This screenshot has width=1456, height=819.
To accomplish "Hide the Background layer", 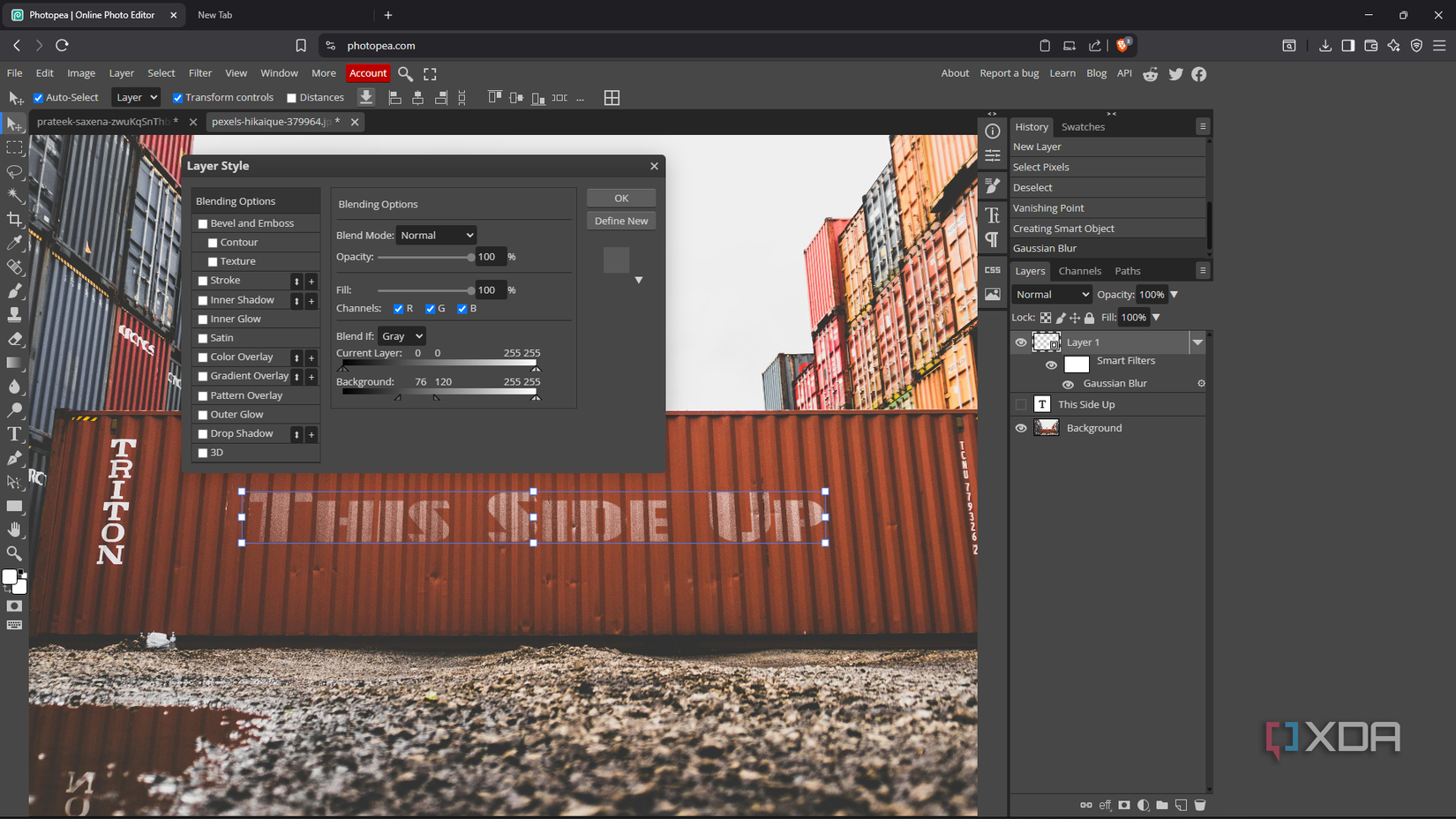I will pyautogui.click(x=1021, y=428).
